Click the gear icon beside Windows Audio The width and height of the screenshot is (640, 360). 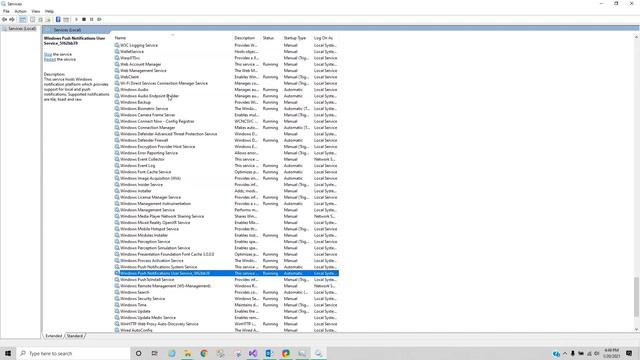coord(117,89)
